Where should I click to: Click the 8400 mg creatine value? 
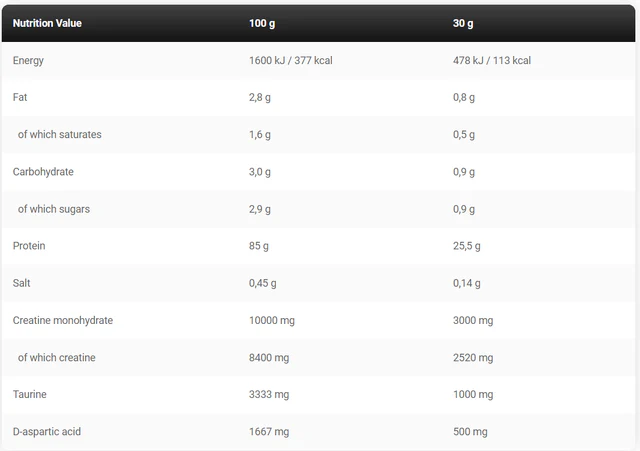pos(269,357)
